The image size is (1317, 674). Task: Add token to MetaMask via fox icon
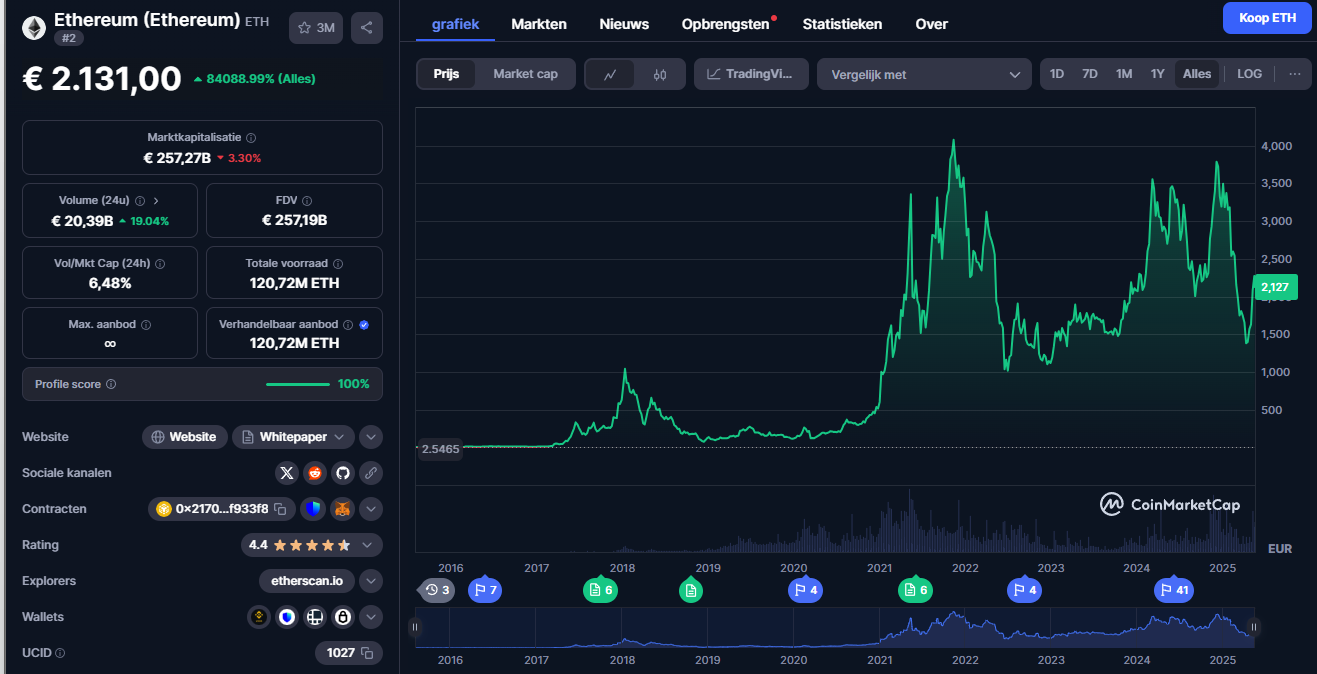coord(342,509)
